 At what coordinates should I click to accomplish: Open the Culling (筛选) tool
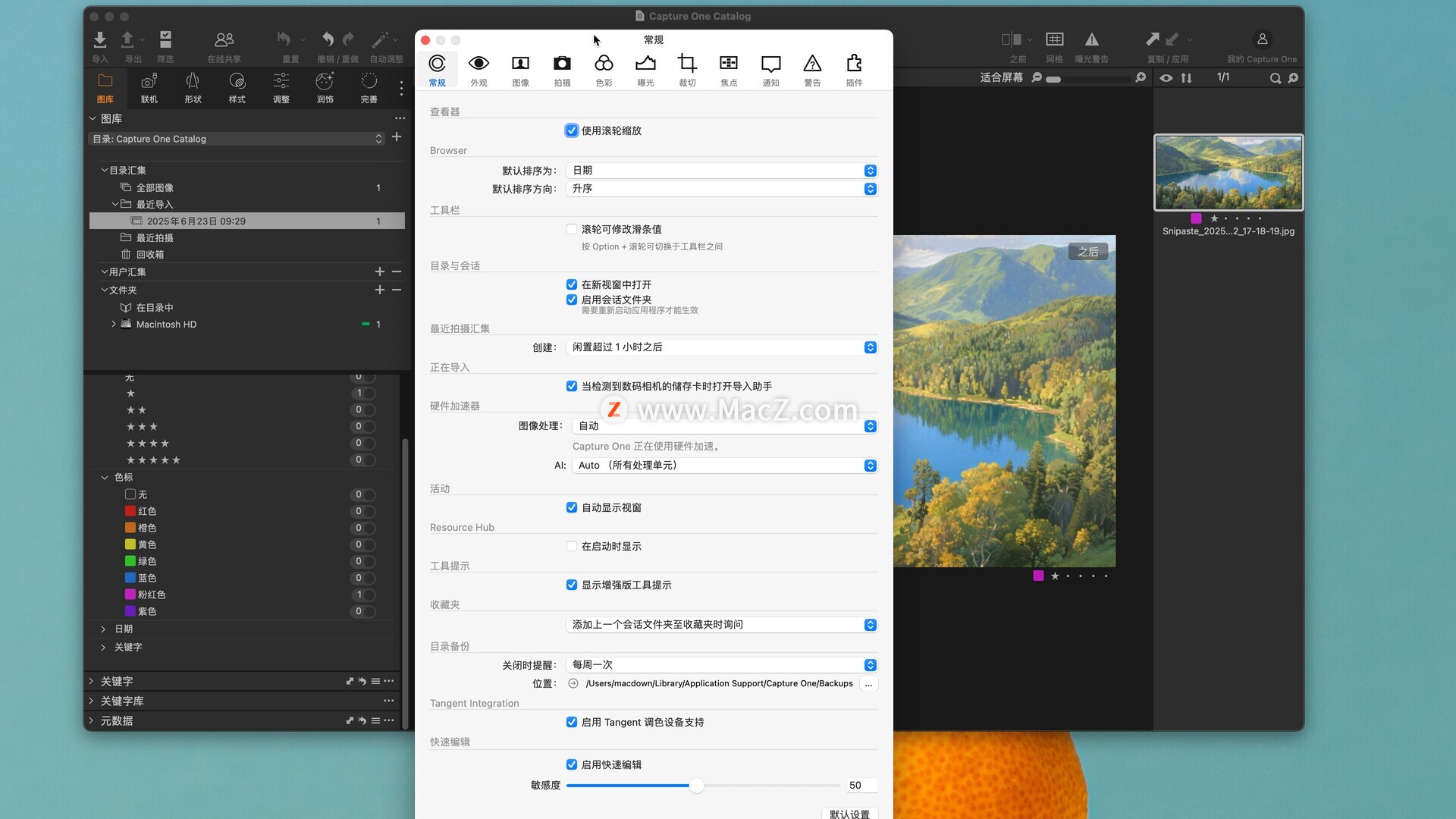(165, 39)
